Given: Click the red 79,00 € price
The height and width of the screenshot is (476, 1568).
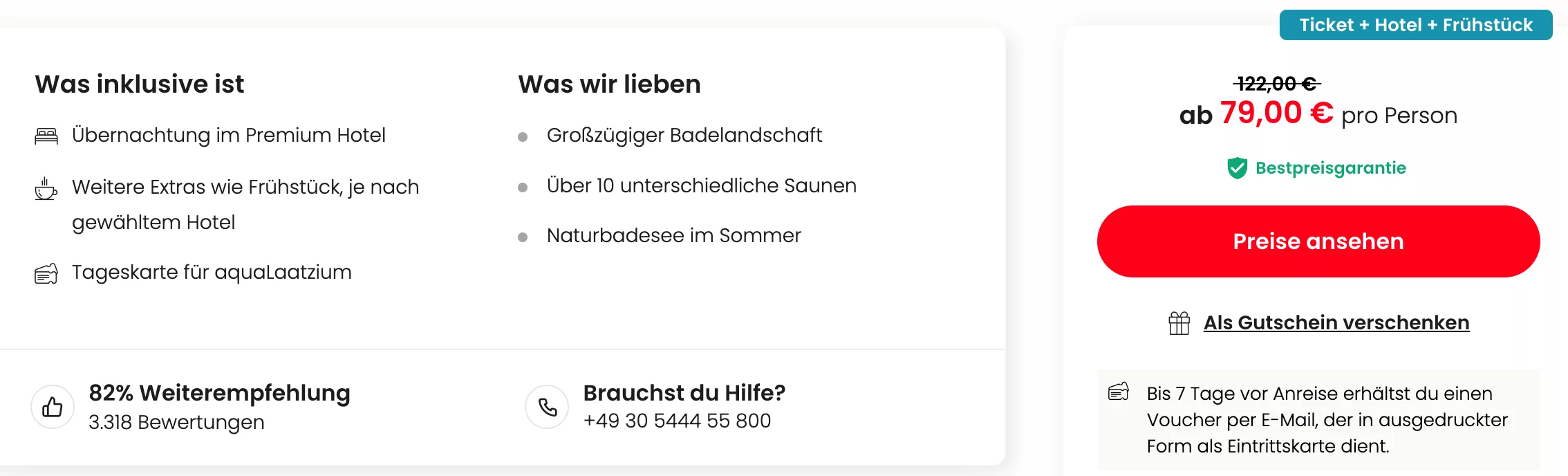Looking at the screenshot, I should pyautogui.click(x=1276, y=113).
